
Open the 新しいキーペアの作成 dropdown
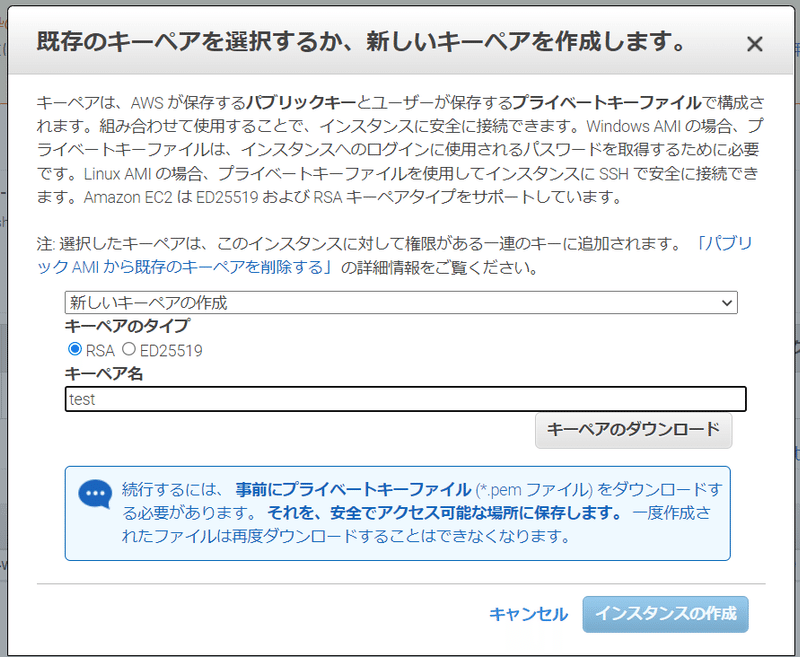coord(401,302)
